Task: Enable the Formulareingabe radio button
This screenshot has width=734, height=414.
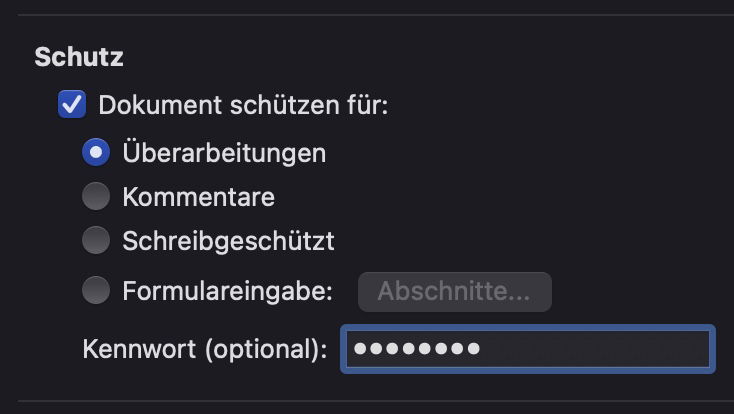Action: [96, 291]
